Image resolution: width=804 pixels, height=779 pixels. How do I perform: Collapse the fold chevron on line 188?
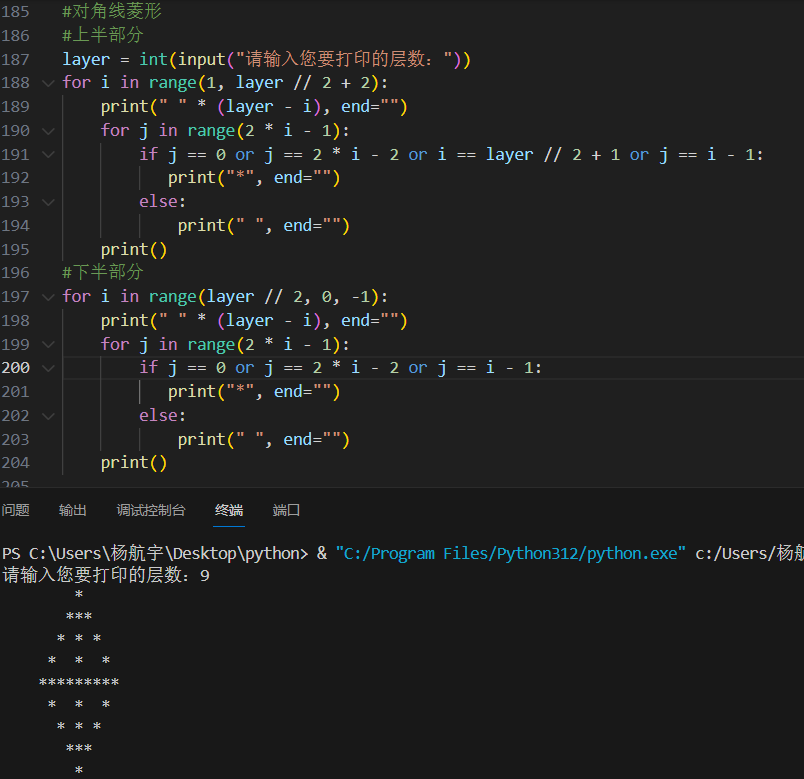tap(48, 83)
